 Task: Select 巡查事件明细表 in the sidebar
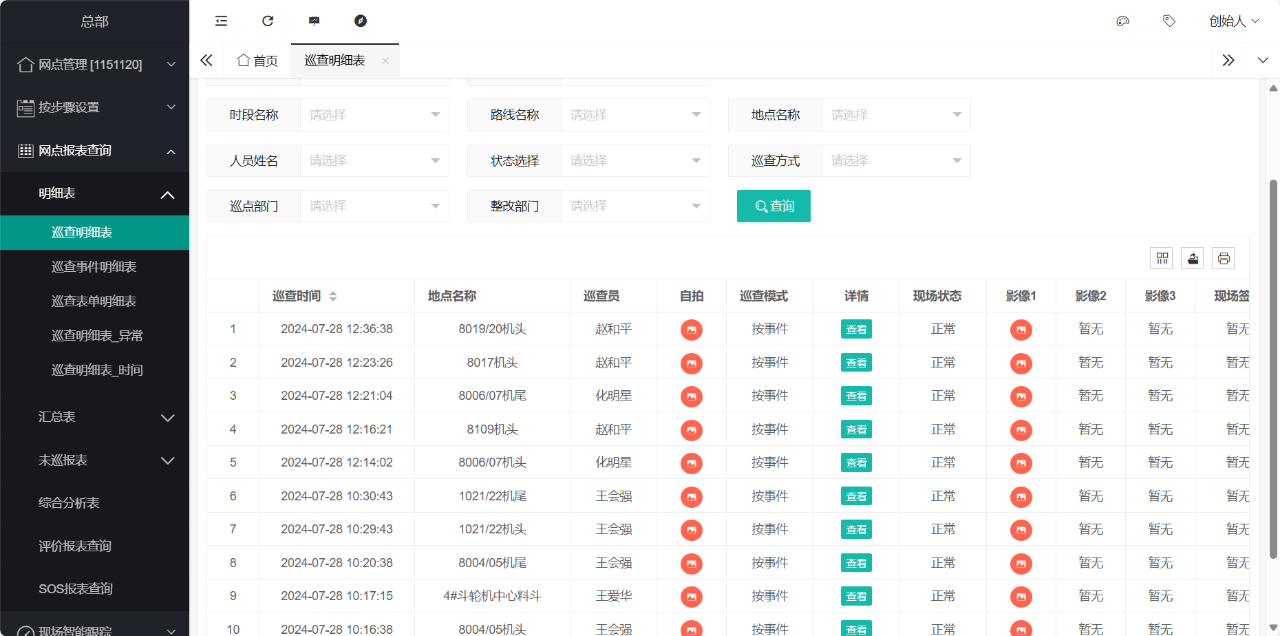coord(110,266)
